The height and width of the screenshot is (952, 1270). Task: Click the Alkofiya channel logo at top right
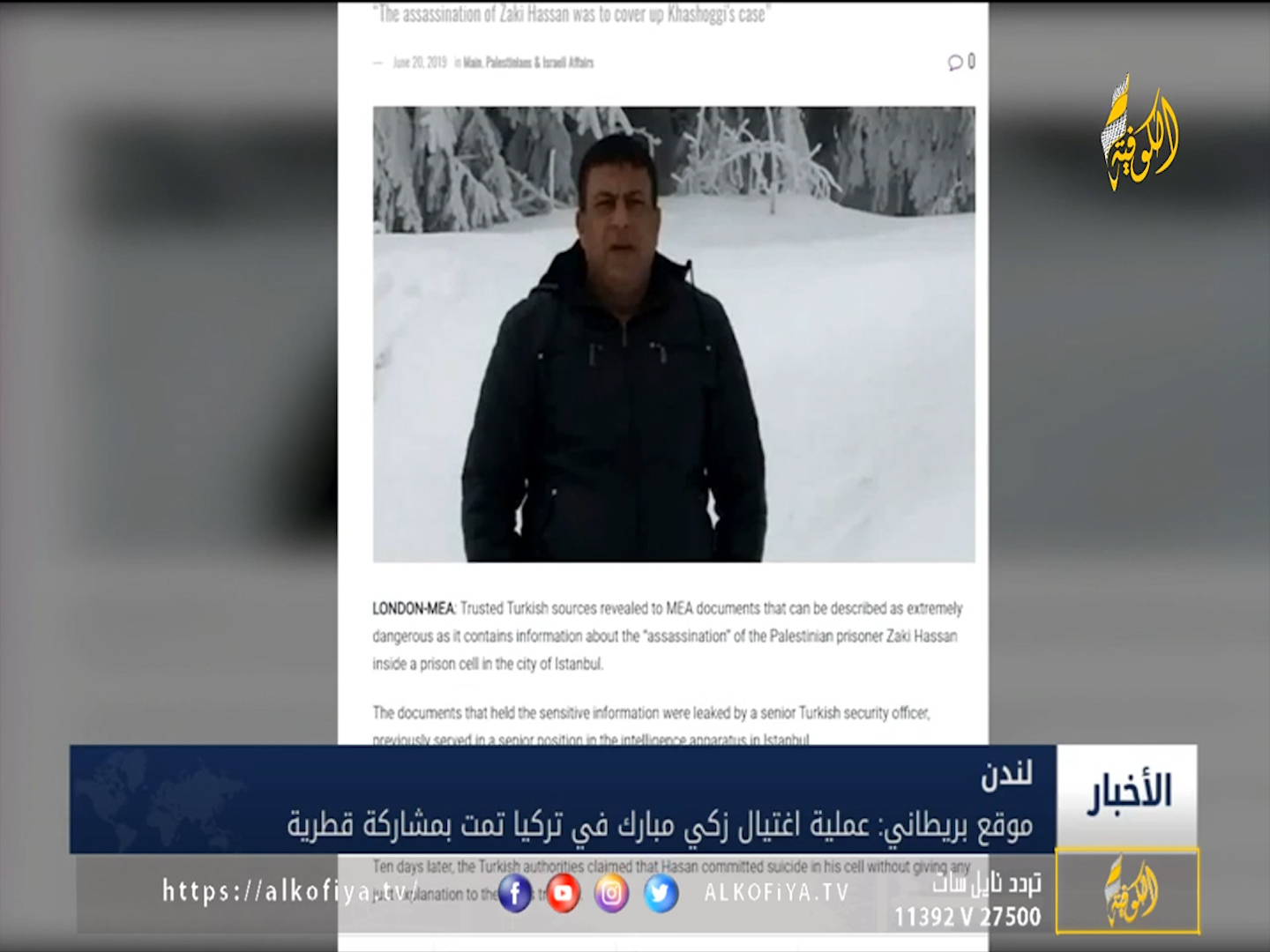coord(1139,132)
